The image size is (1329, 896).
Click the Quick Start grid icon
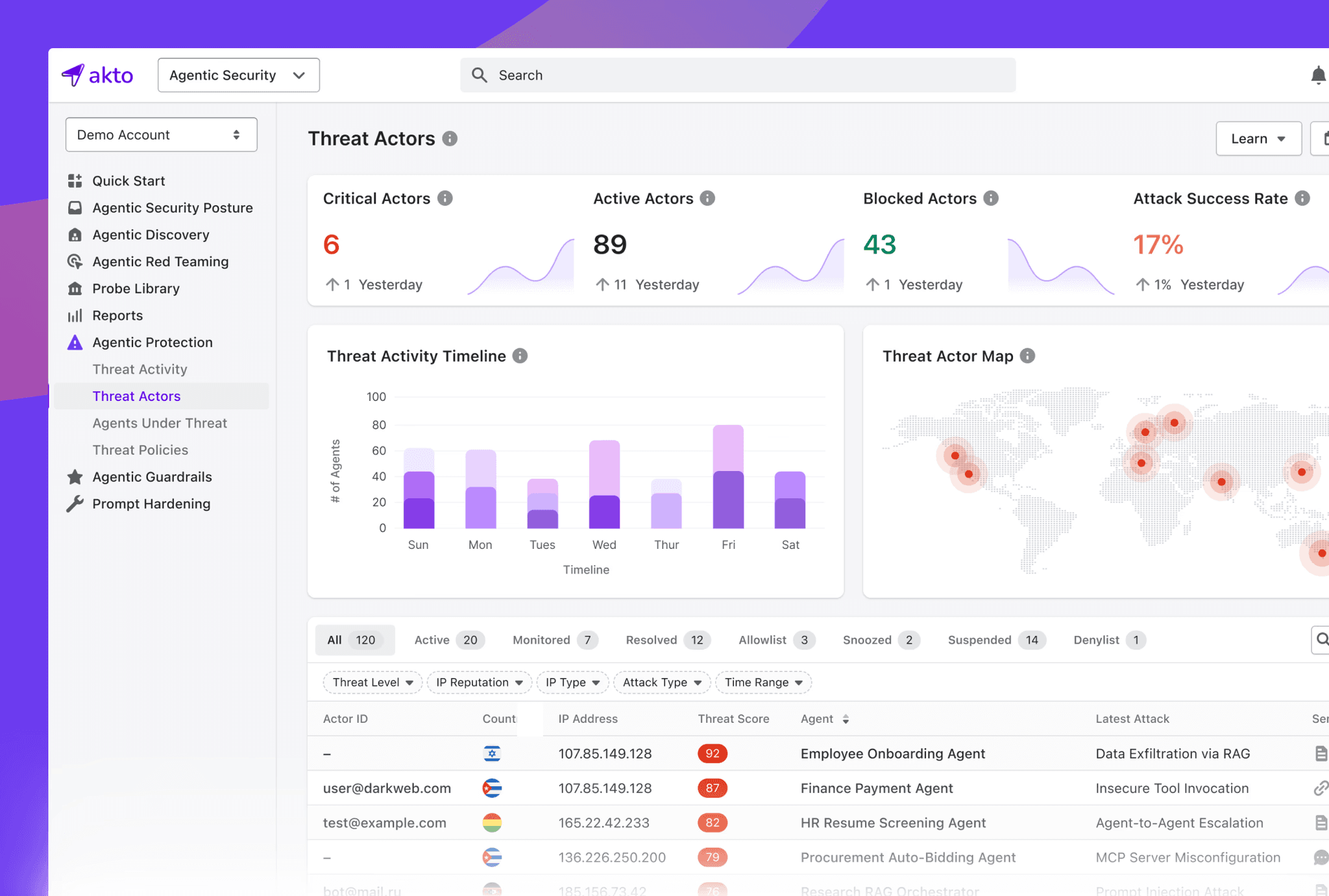tap(75, 181)
